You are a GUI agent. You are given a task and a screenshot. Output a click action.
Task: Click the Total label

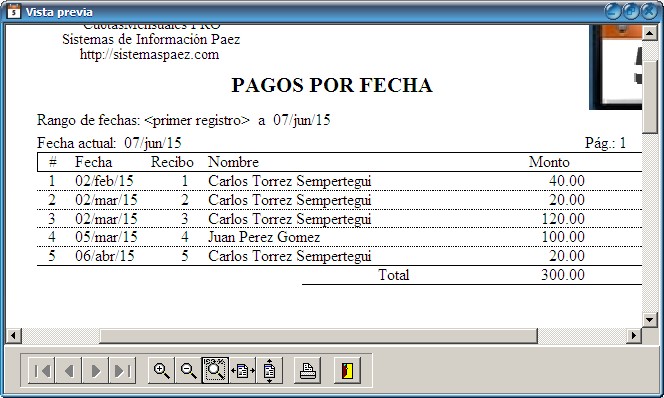(394, 275)
